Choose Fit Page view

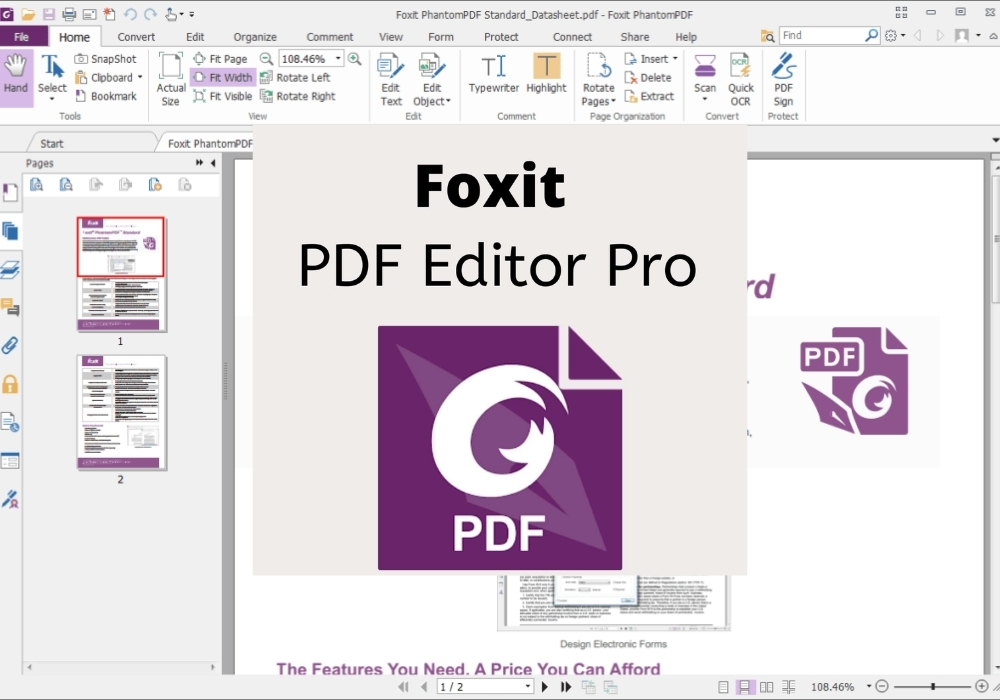[221, 59]
